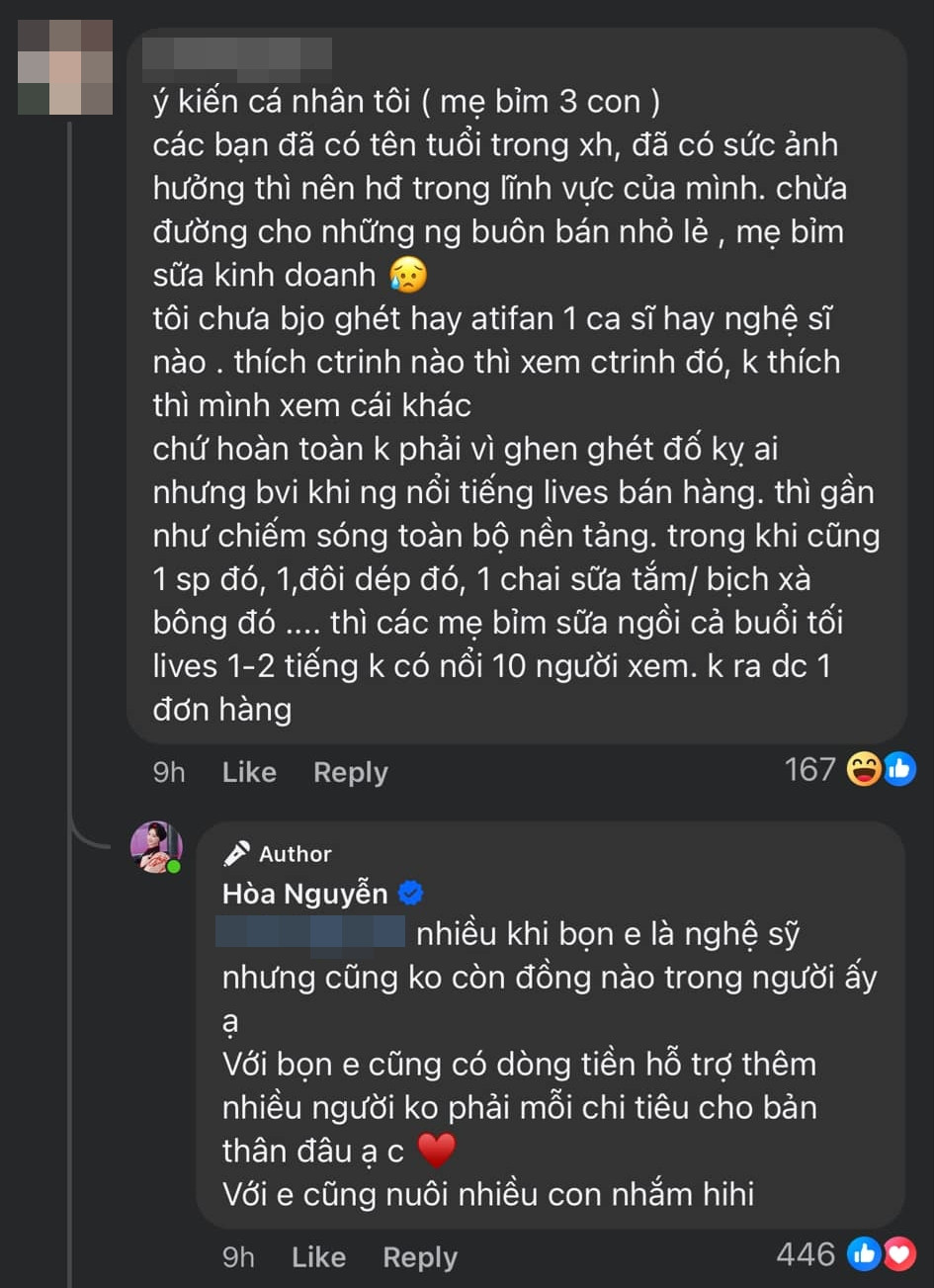
Task: Reply to the first comment
Action: [x=350, y=772]
